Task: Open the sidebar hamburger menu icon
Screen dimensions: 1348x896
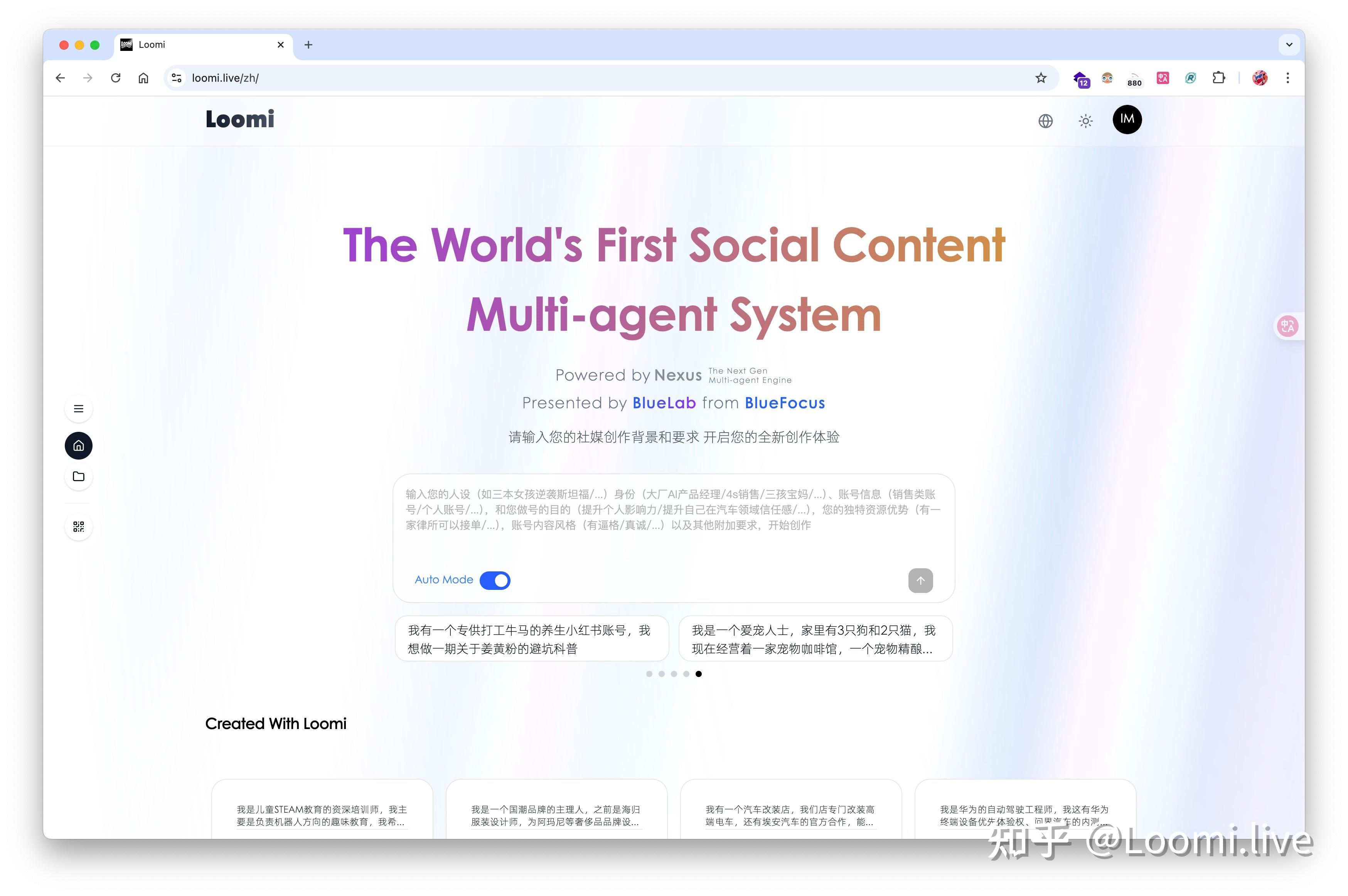Action: click(78, 409)
